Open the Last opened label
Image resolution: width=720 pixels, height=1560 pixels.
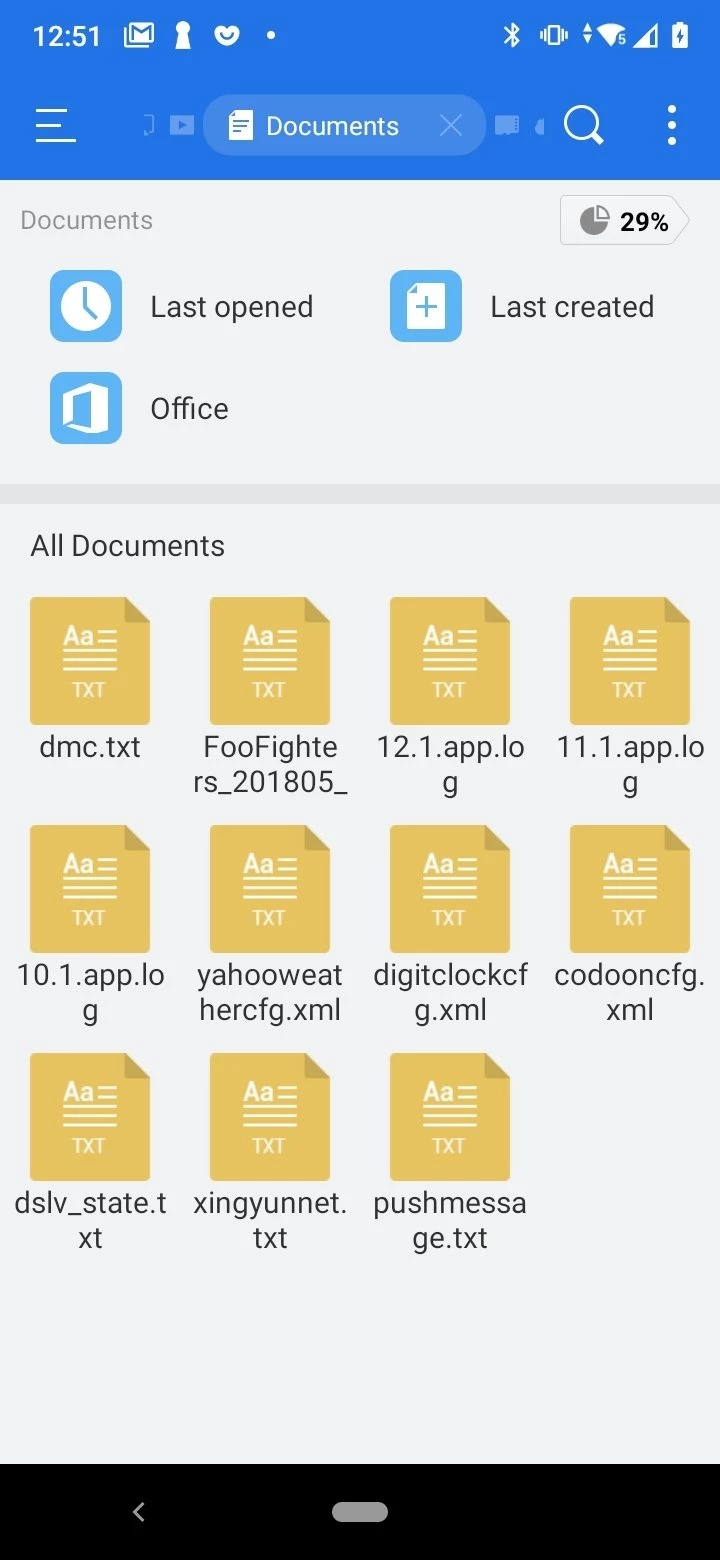coord(232,307)
